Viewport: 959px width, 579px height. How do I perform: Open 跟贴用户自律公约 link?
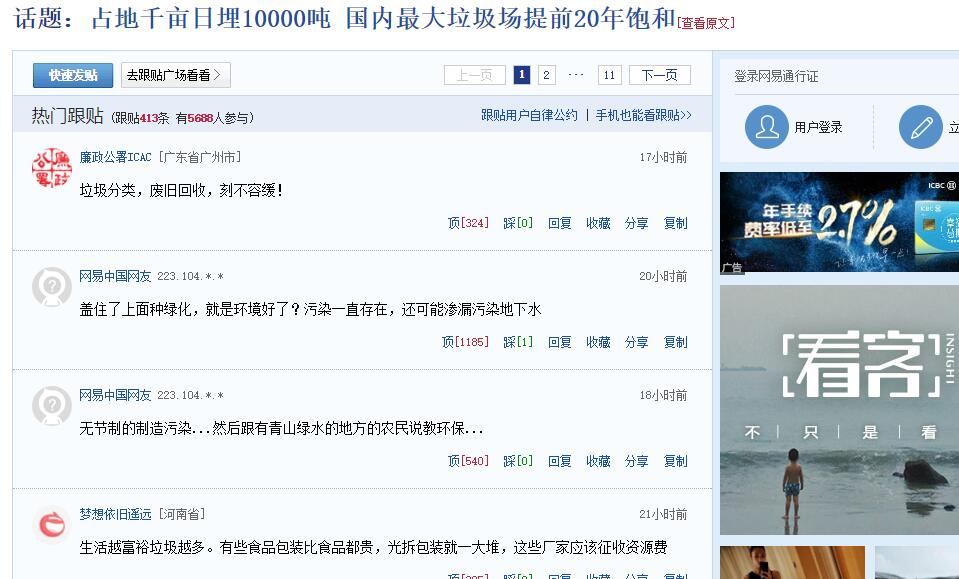coord(530,115)
